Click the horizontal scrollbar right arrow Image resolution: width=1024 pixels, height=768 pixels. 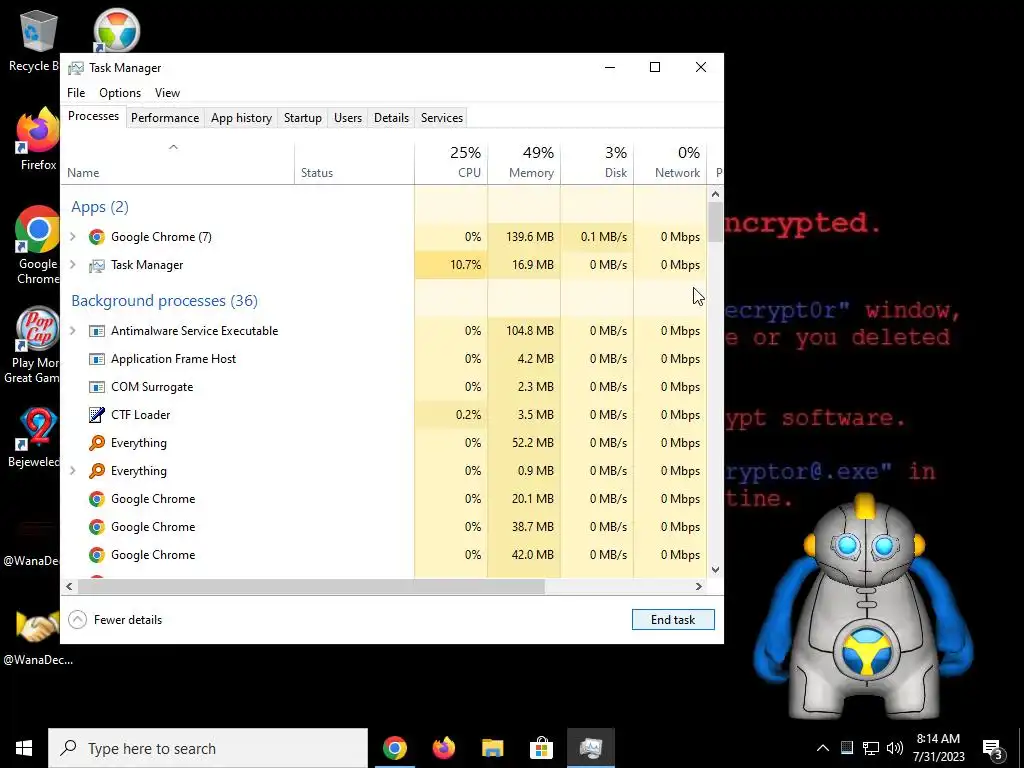(x=699, y=586)
